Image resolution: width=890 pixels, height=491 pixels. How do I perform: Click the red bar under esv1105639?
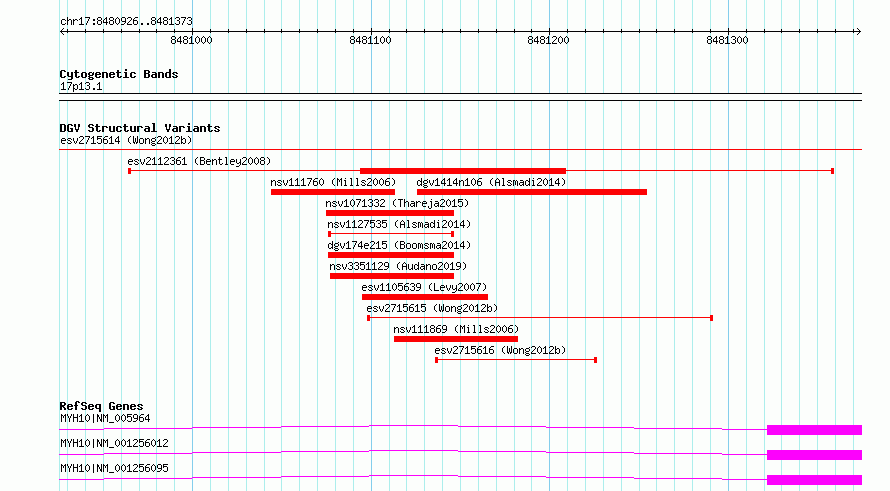click(425, 297)
